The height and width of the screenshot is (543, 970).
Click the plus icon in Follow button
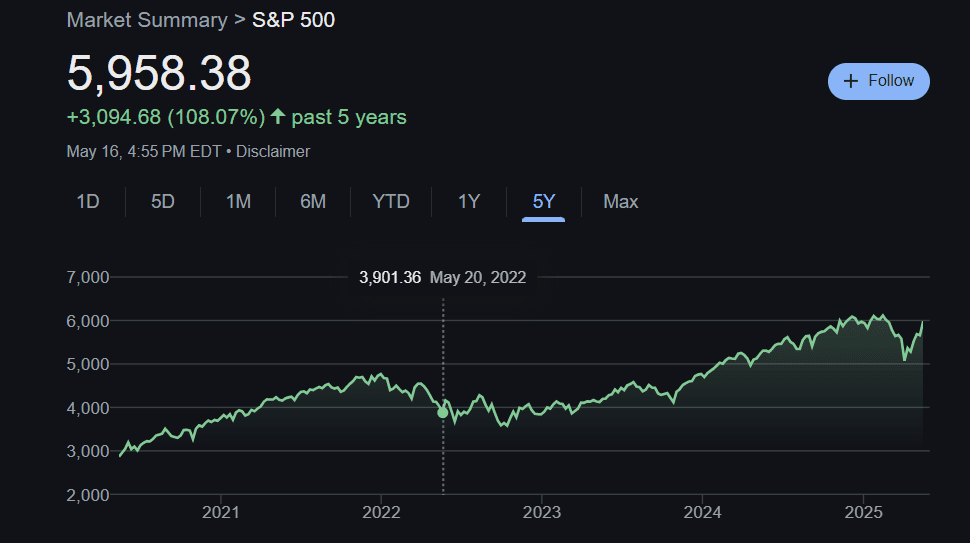click(851, 81)
